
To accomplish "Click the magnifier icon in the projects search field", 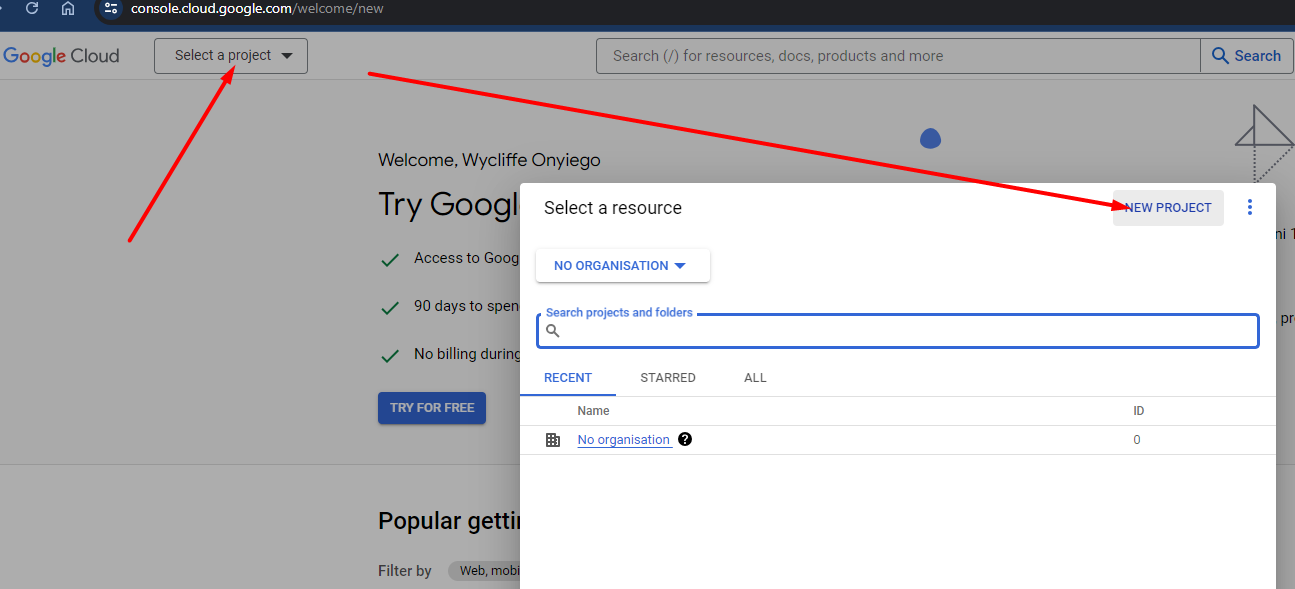I will pos(552,331).
